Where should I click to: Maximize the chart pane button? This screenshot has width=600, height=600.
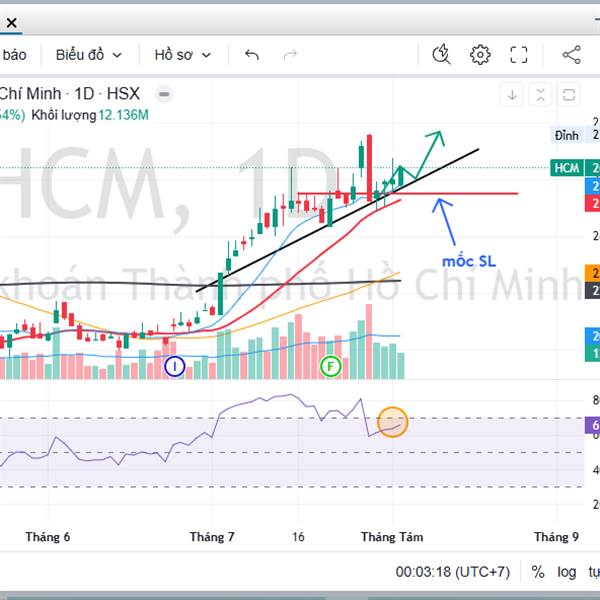pos(569,95)
